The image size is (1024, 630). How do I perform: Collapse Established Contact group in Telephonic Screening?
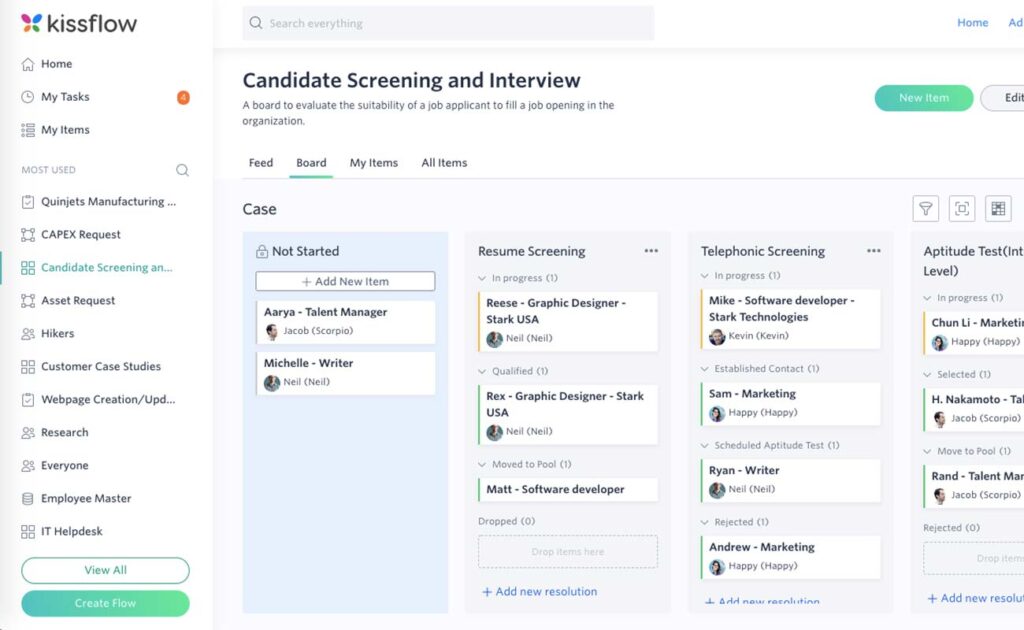707,369
